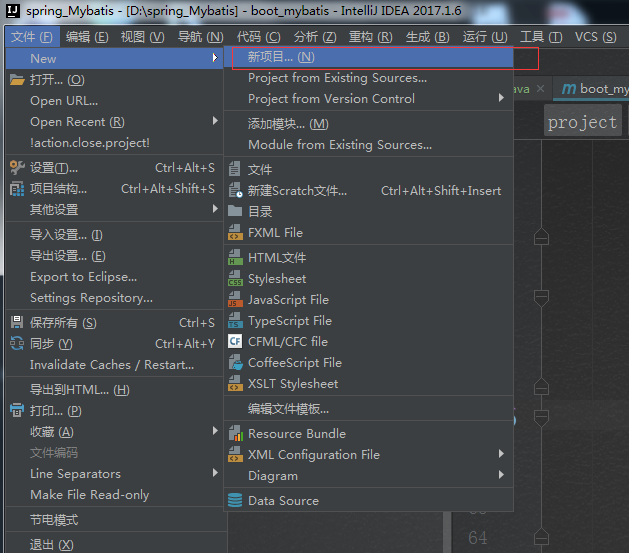Screen dimensions: 629x553
Task: Choose Module from Existing Sources...
Action: [x=368, y=145]
